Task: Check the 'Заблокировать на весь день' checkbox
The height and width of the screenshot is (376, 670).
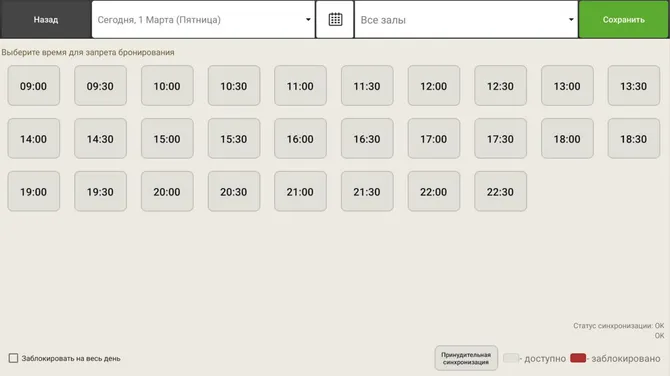Action: [x=14, y=358]
